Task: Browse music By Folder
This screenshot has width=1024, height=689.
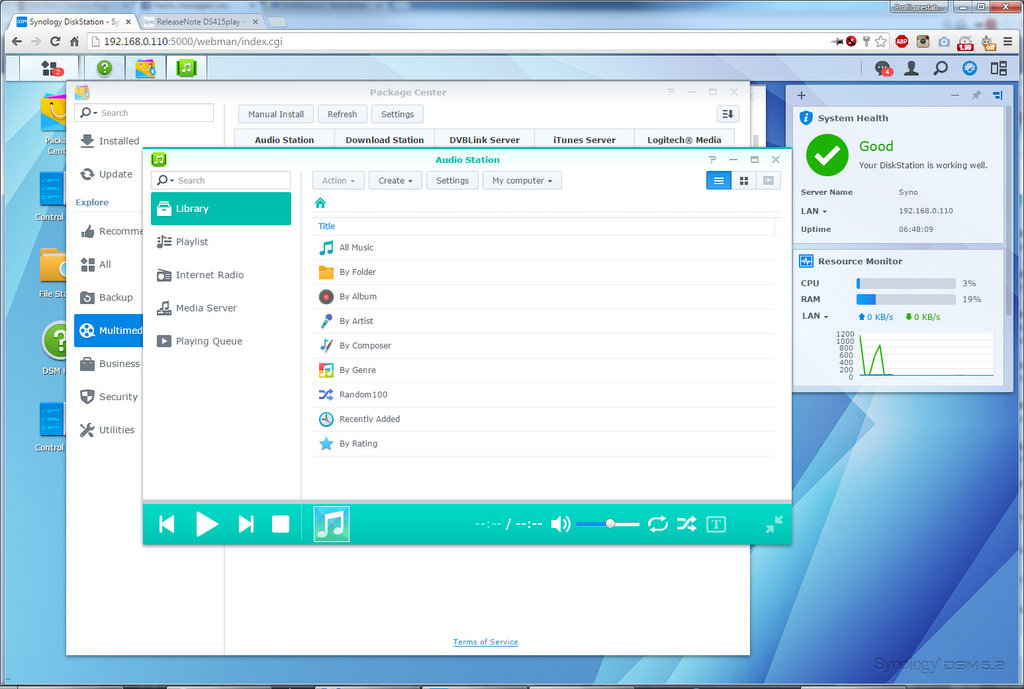Action: 543,272
